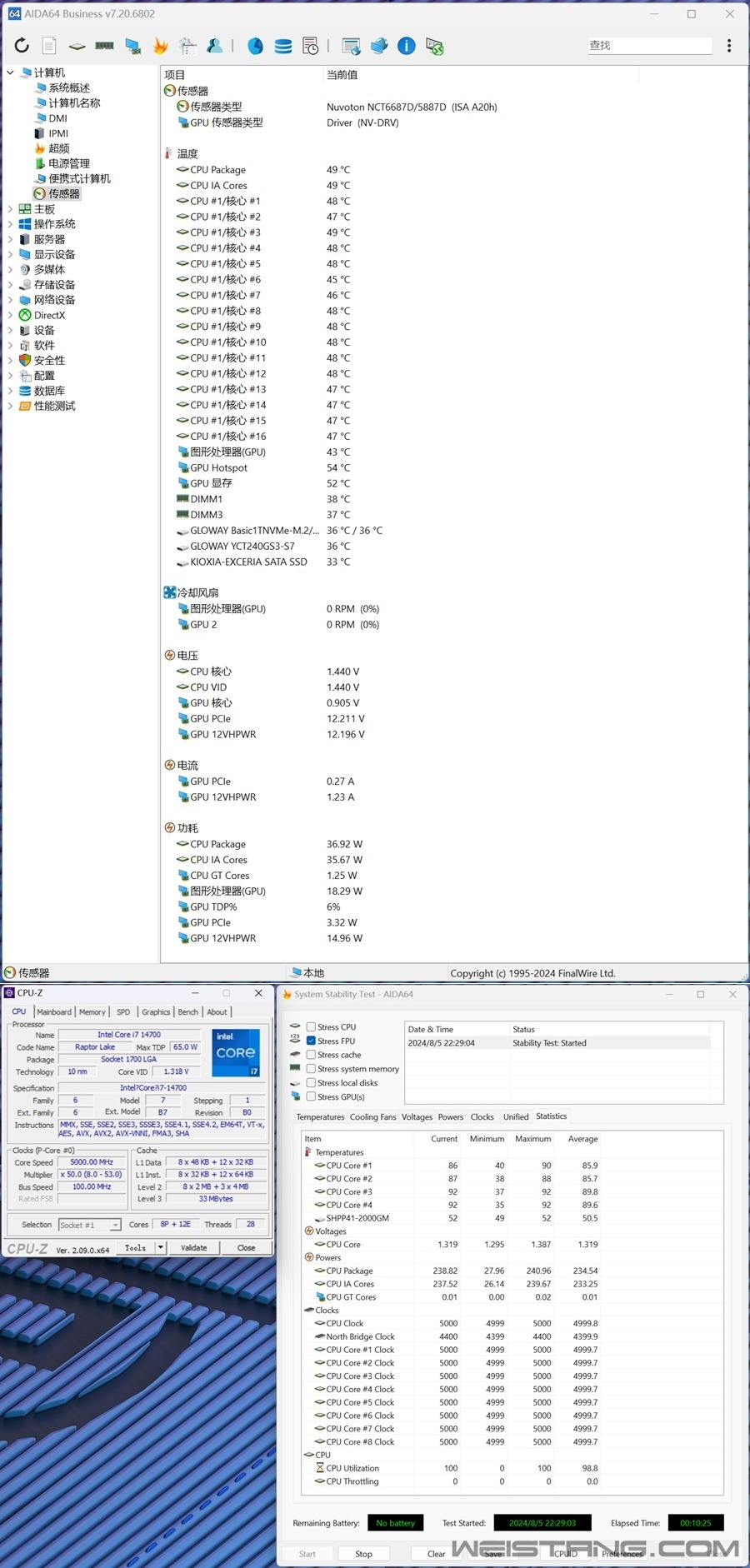750x1568 pixels.
Task: Select 电源管理 in the sidebar tree
Action: pyautogui.click(x=69, y=163)
